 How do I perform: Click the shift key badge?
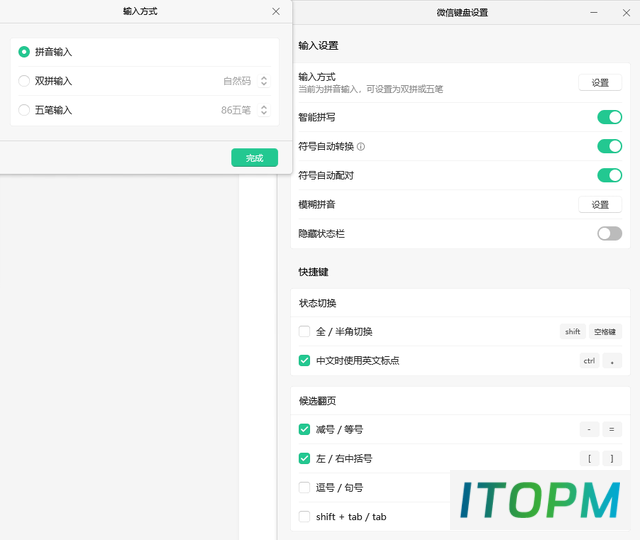pos(573,331)
